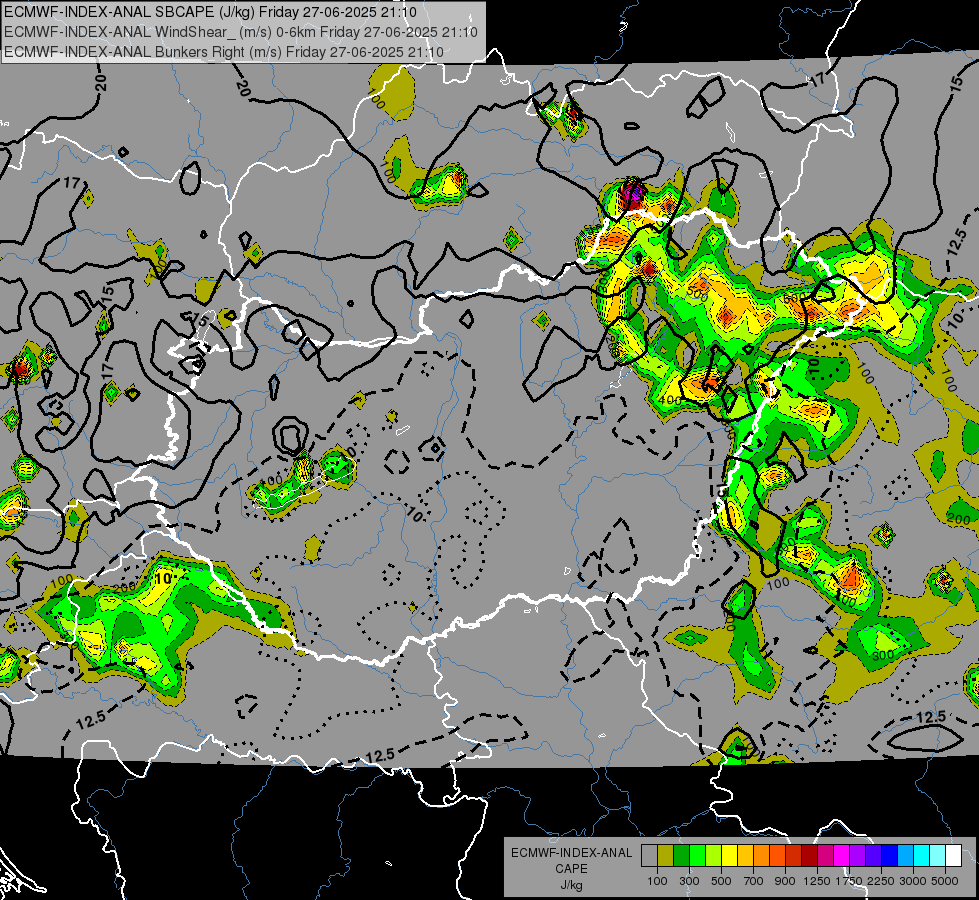Select the sky blue swatch before 3000
This screenshot has width=979, height=900.
[x=905, y=856]
